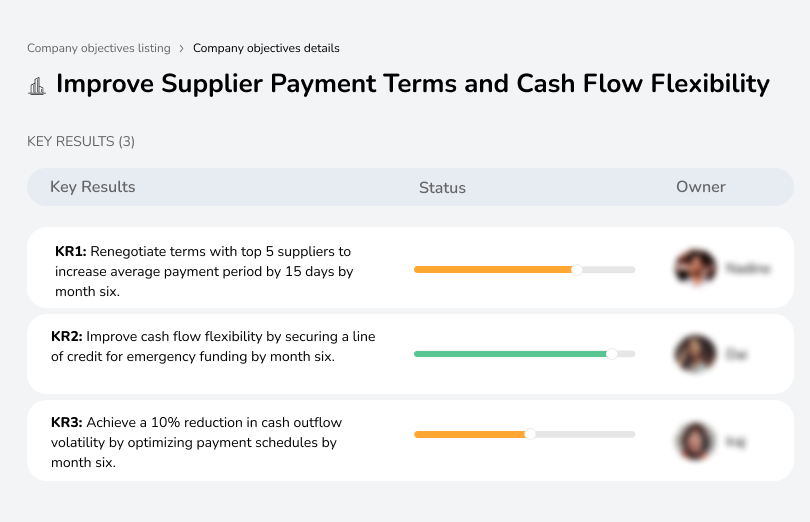Click the KR1 orange progress slider handle

577,270
